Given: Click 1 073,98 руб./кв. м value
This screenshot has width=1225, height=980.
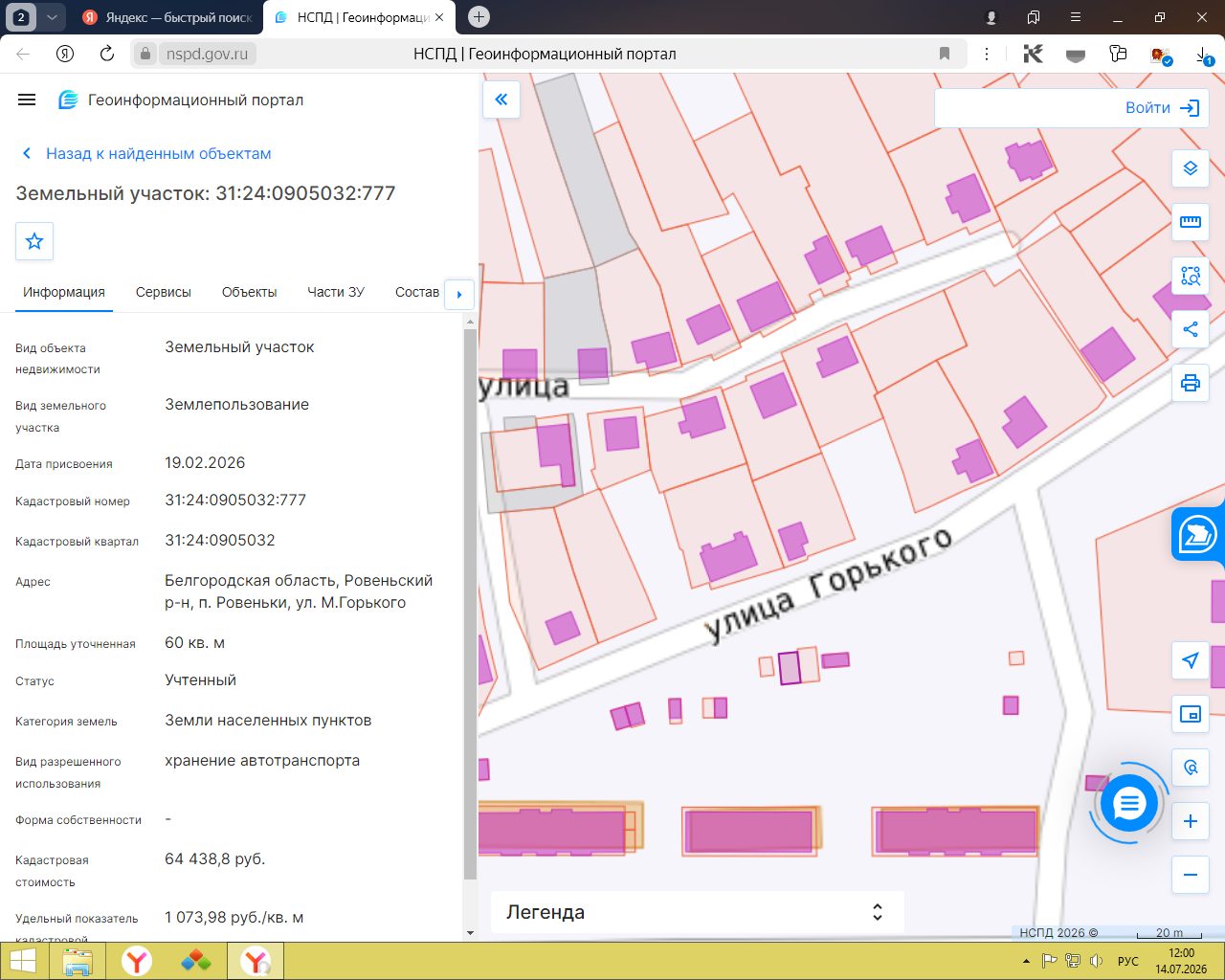Looking at the screenshot, I should [234, 917].
